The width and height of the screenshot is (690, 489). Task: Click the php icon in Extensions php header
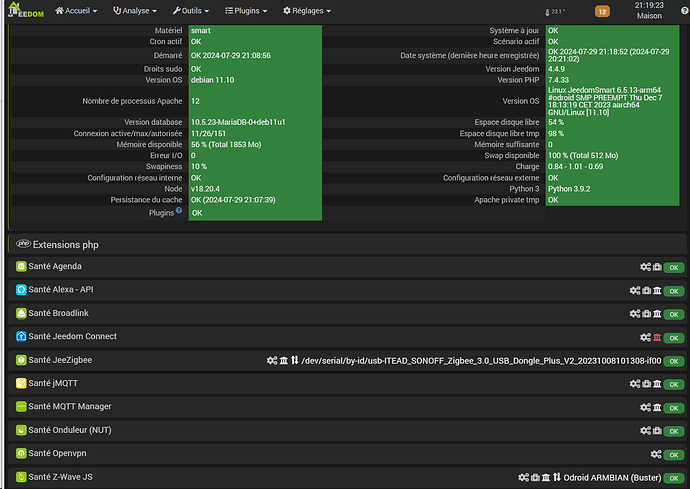click(23, 244)
